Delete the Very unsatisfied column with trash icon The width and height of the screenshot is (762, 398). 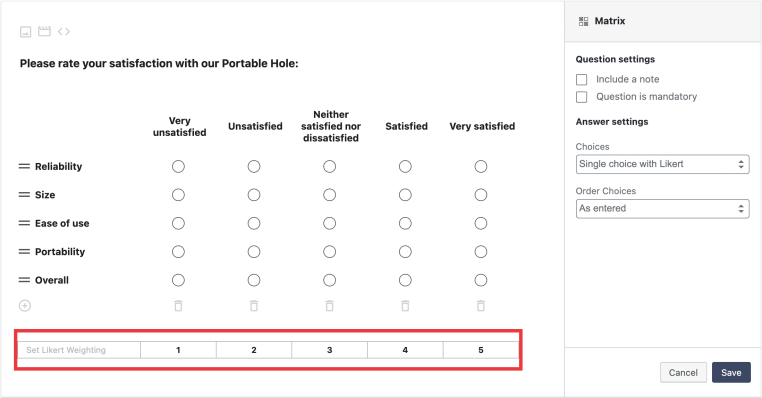[178, 306]
